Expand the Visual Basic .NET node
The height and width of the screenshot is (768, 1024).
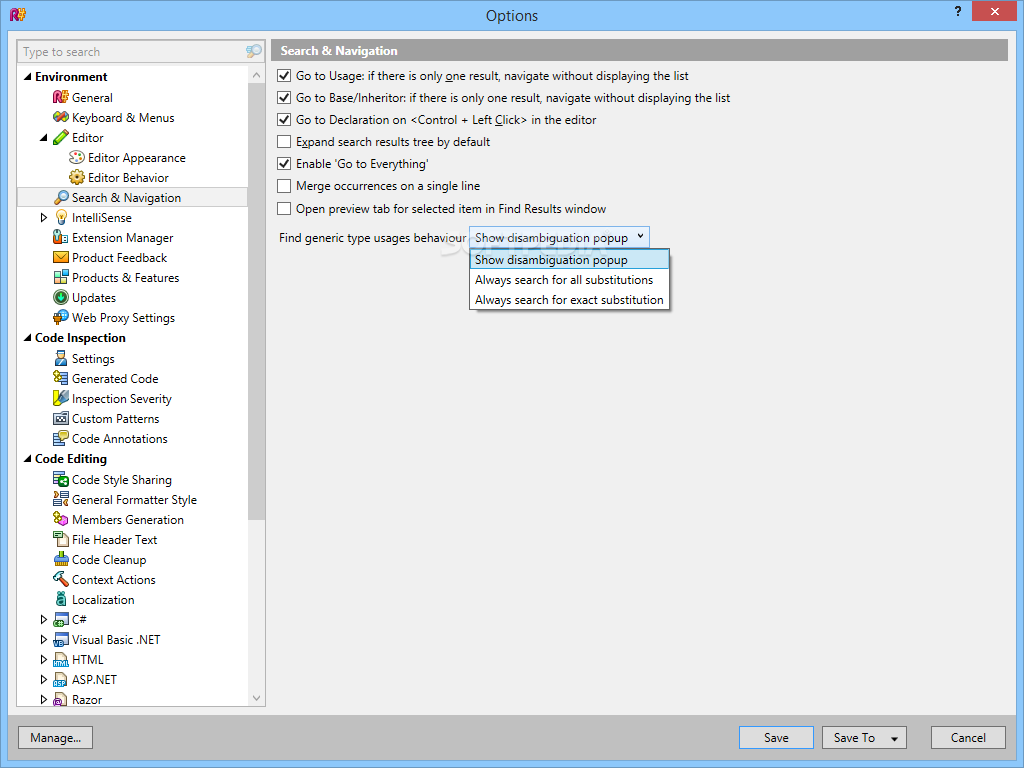tap(44, 639)
